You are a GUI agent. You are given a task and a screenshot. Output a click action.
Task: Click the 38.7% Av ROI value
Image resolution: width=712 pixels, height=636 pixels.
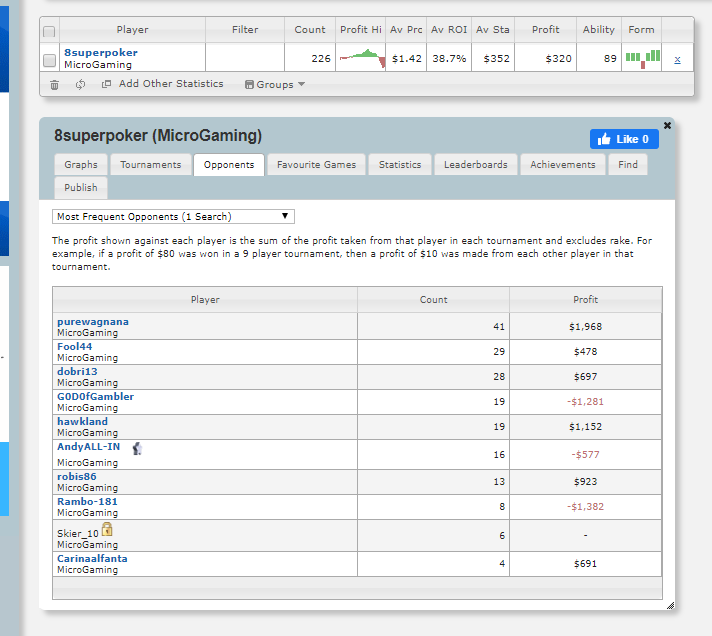pyautogui.click(x=449, y=59)
